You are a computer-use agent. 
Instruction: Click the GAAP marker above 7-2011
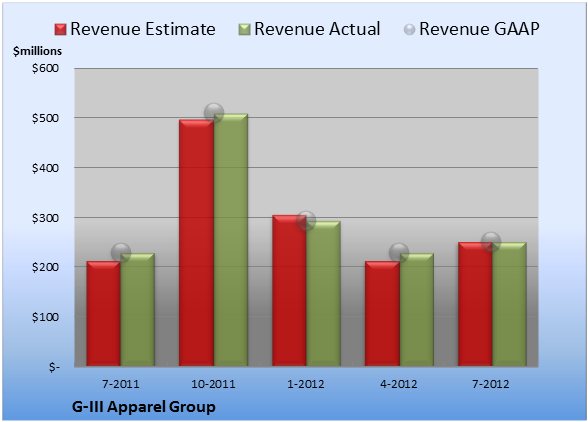point(121,252)
